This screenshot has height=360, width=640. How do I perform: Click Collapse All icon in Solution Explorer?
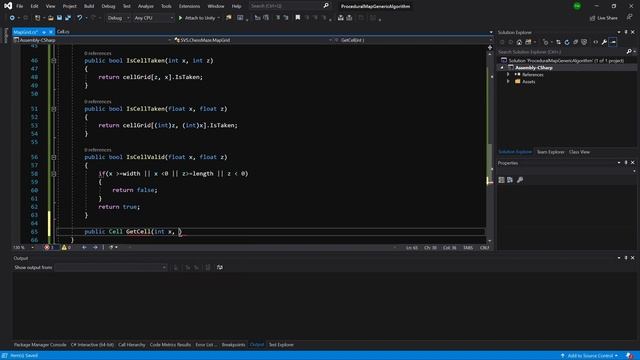pyautogui.click(x=576, y=42)
